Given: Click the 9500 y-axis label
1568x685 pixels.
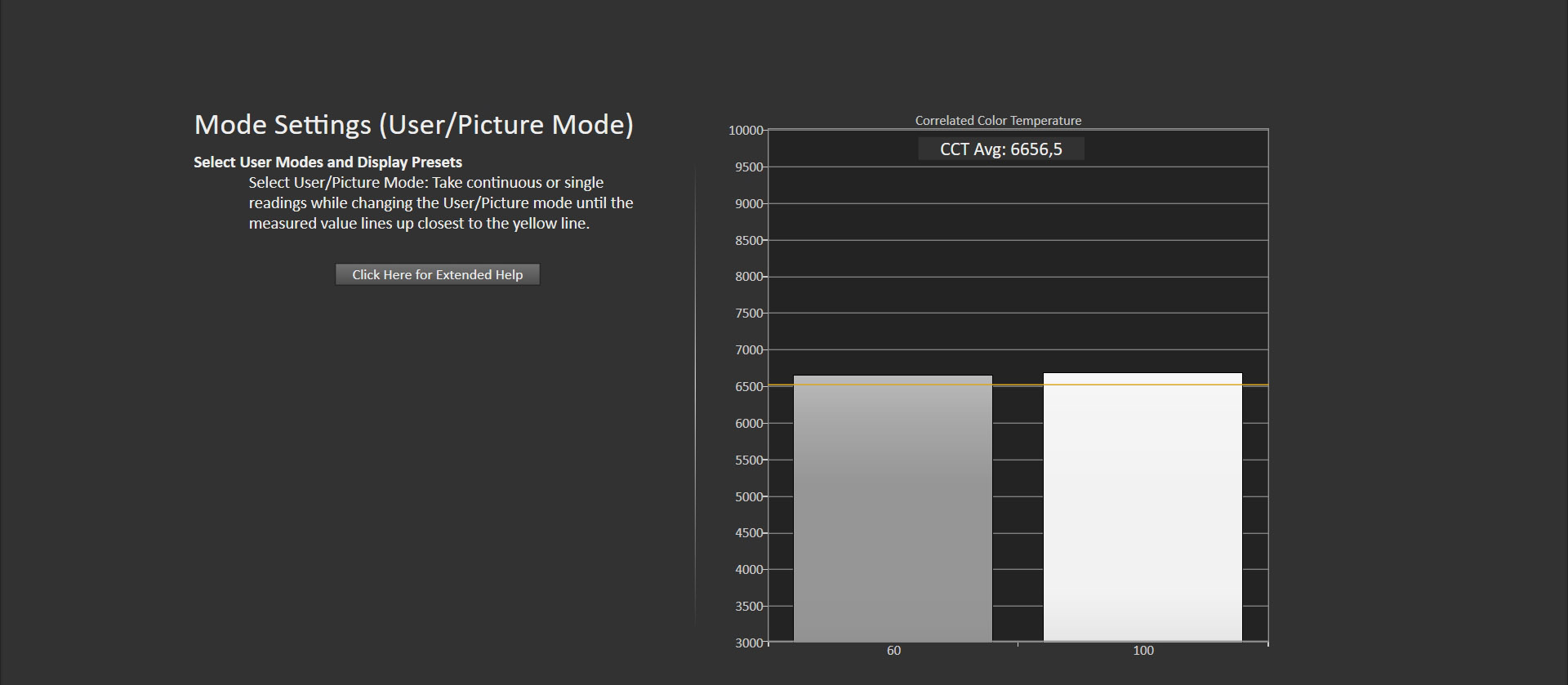Looking at the screenshot, I should point(749,167).
